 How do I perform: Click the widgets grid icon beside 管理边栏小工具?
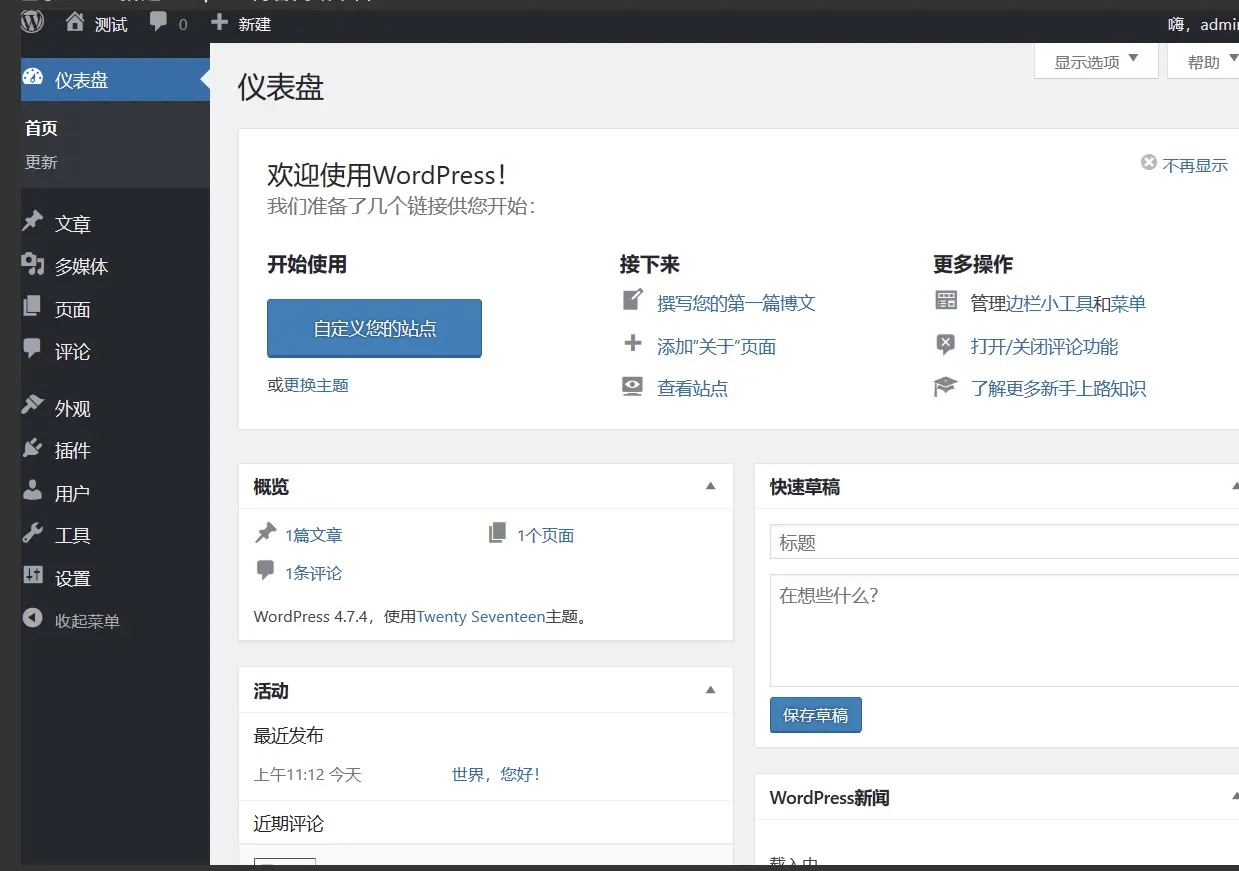(x=946, y=300)
